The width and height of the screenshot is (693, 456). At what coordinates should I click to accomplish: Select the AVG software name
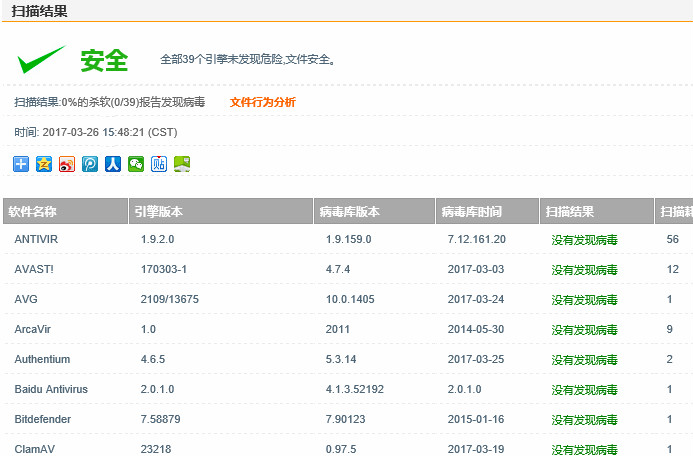26,299
